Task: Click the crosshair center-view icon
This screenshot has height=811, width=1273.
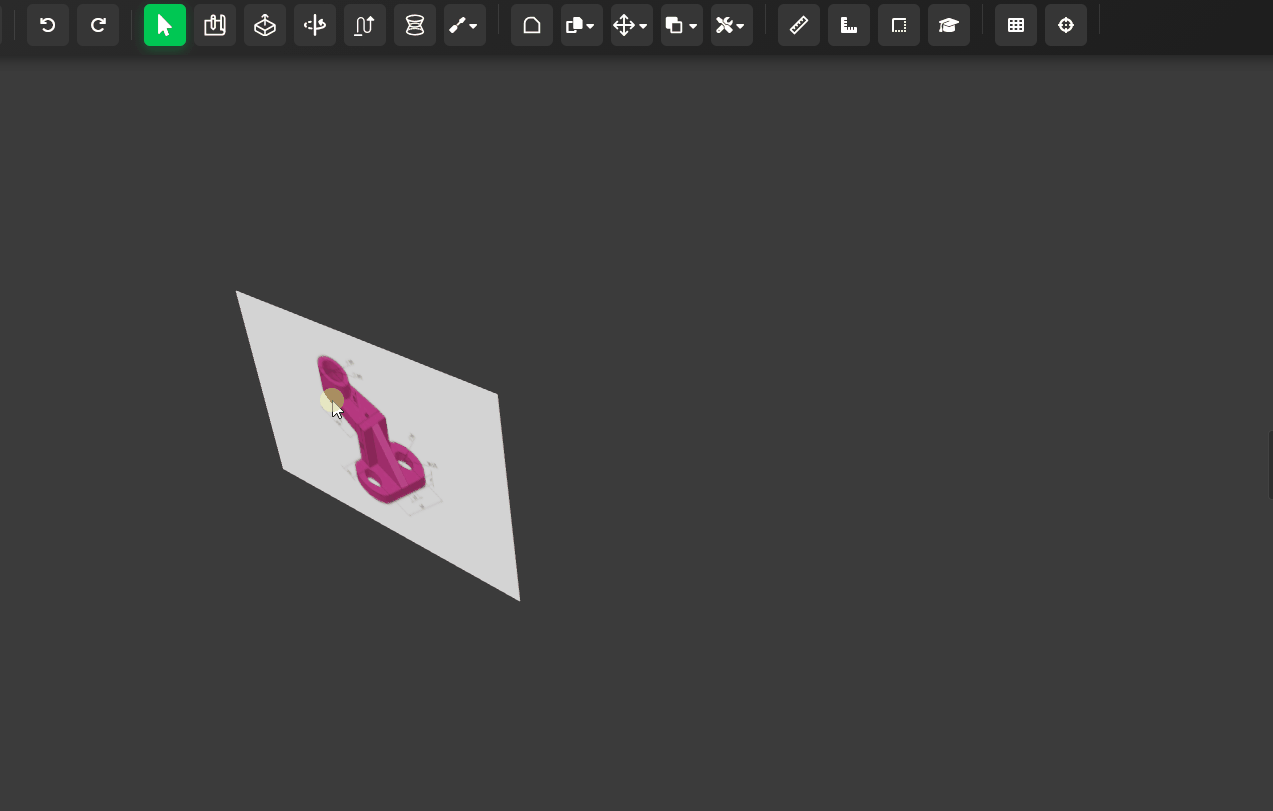Action: point(1066,25)
